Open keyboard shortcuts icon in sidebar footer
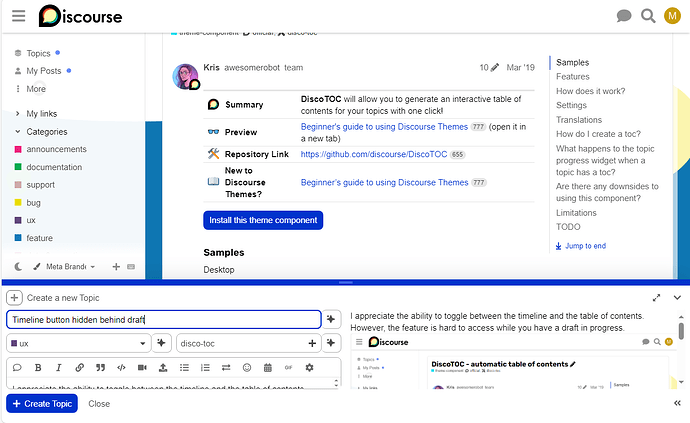 point(131,266)
